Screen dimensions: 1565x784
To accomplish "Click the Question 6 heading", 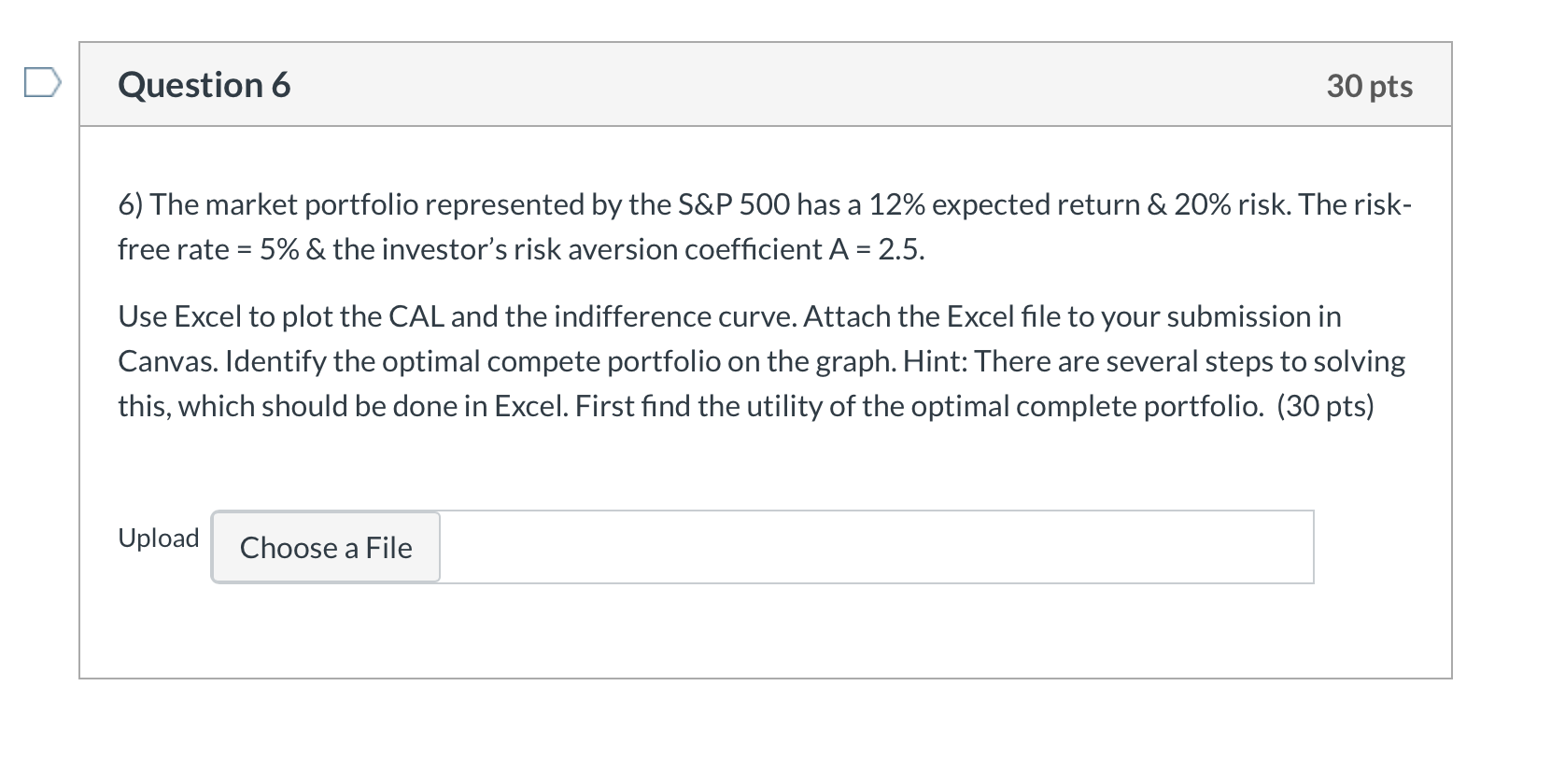I will pyautogui.click(x=204, y=85).
